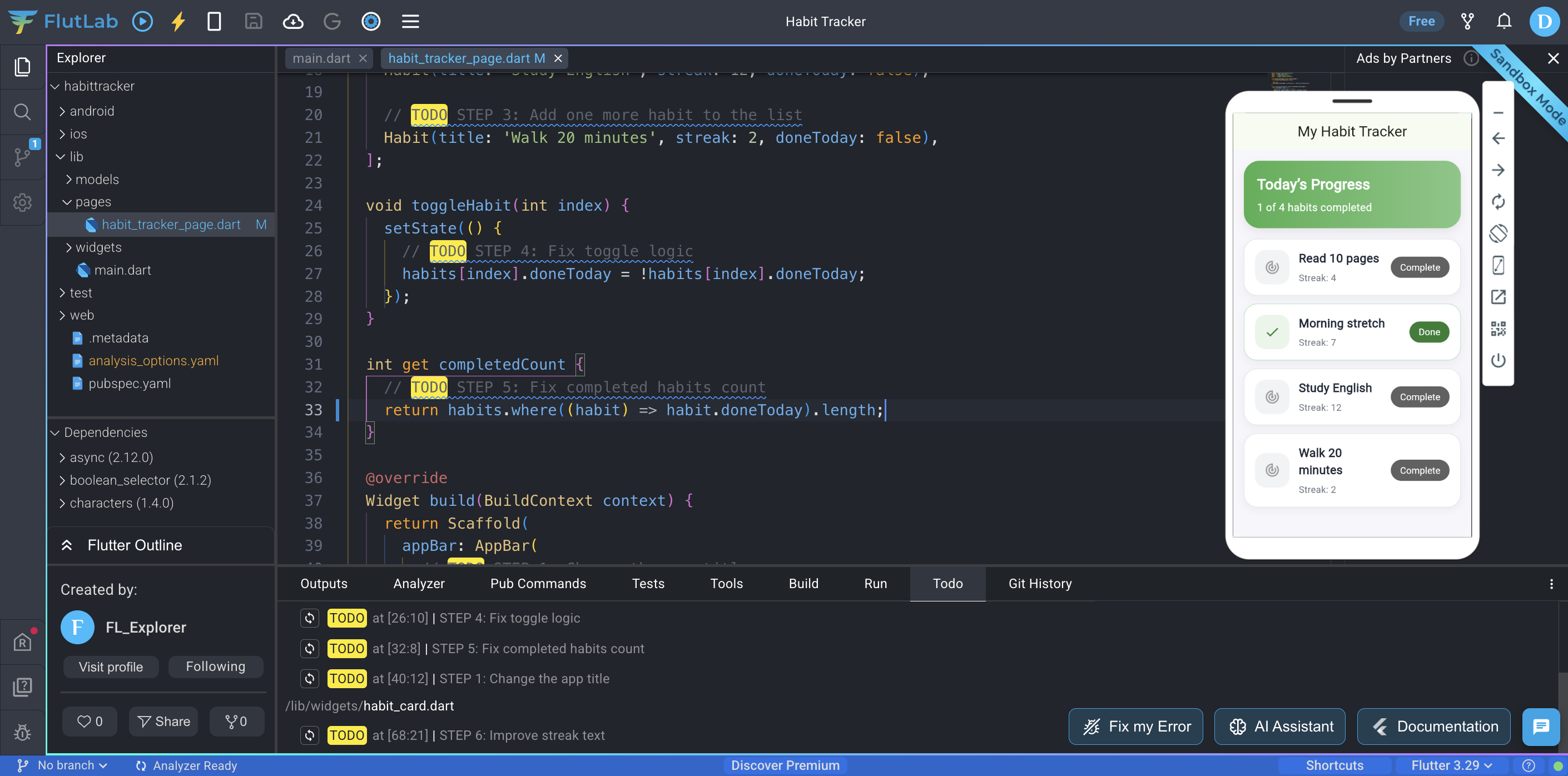Toggle Done on Morning stretch habit
This screenshot has width=1568, height=776.
pyautogui.click(x=1428, y=332)
